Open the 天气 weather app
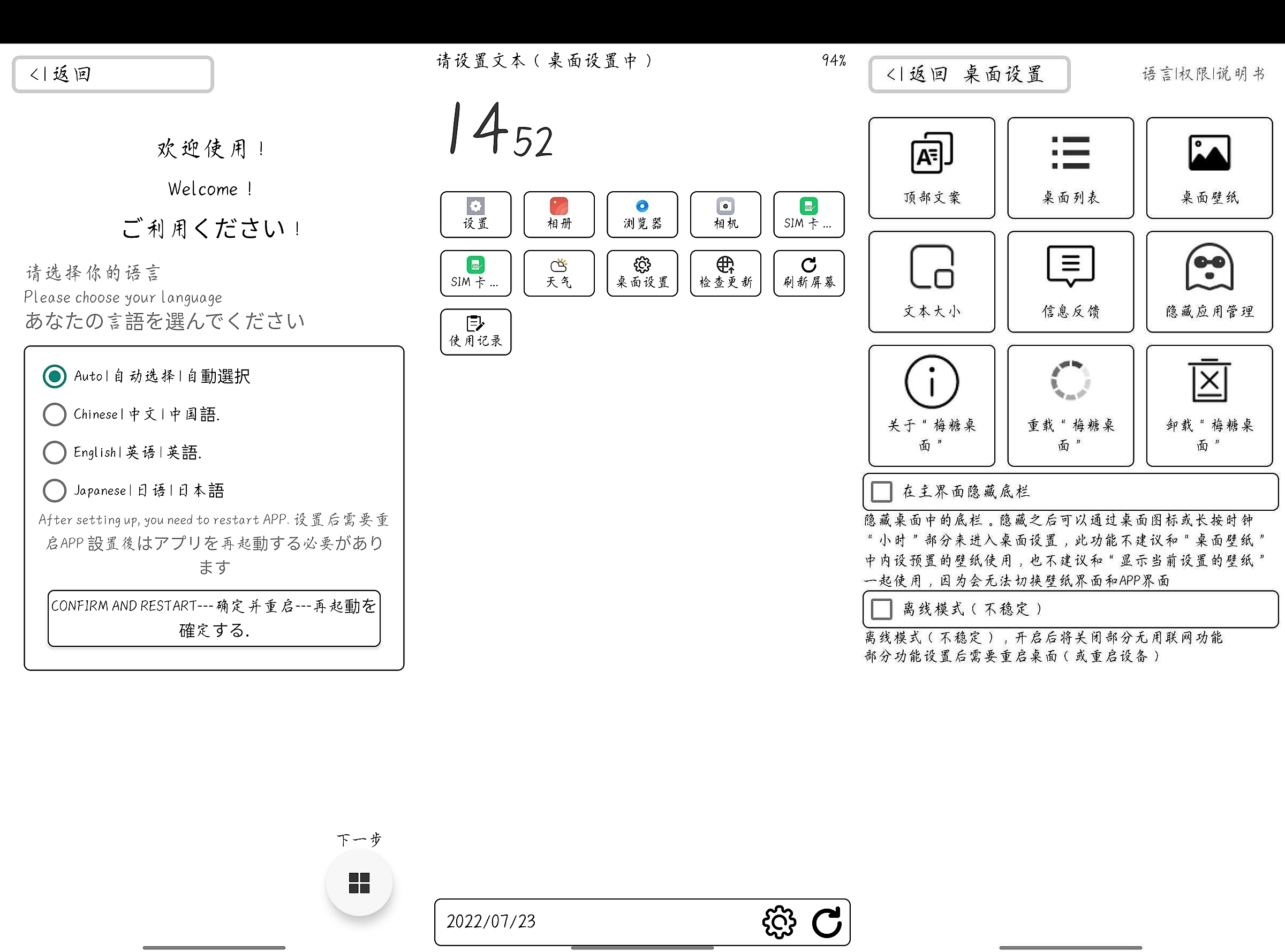This screenshot has width=1285, height=952. tap(558, 273)
